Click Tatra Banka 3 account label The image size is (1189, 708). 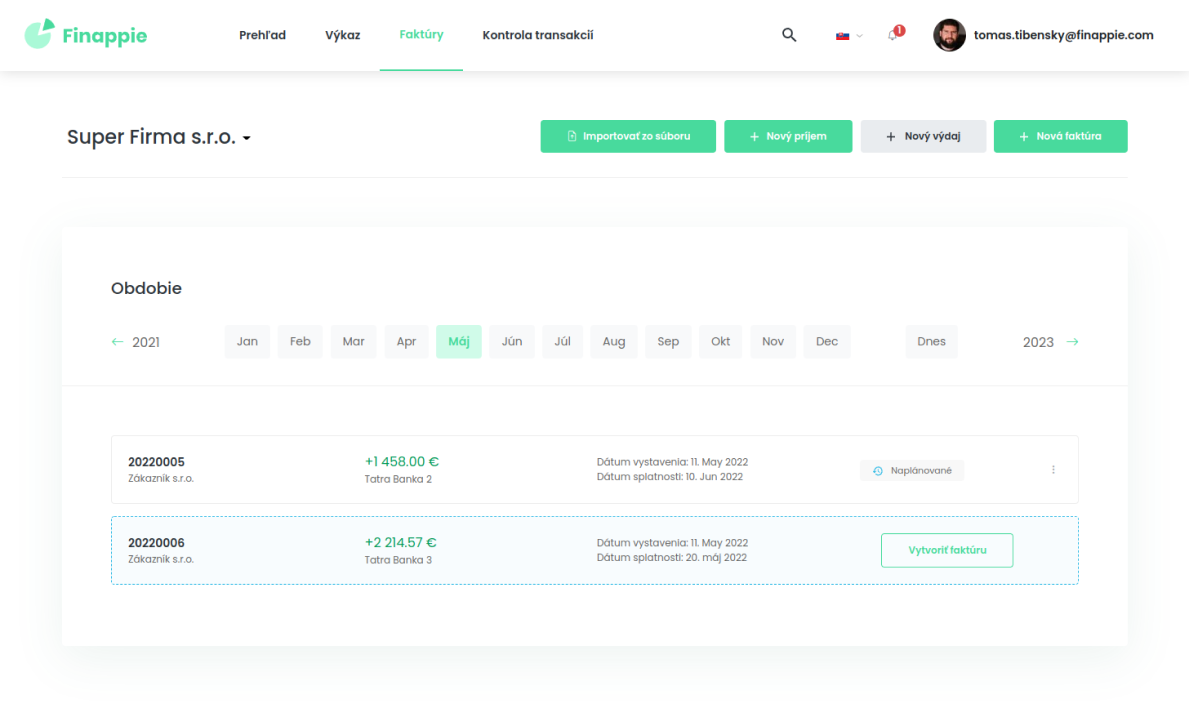click(398, 560)
